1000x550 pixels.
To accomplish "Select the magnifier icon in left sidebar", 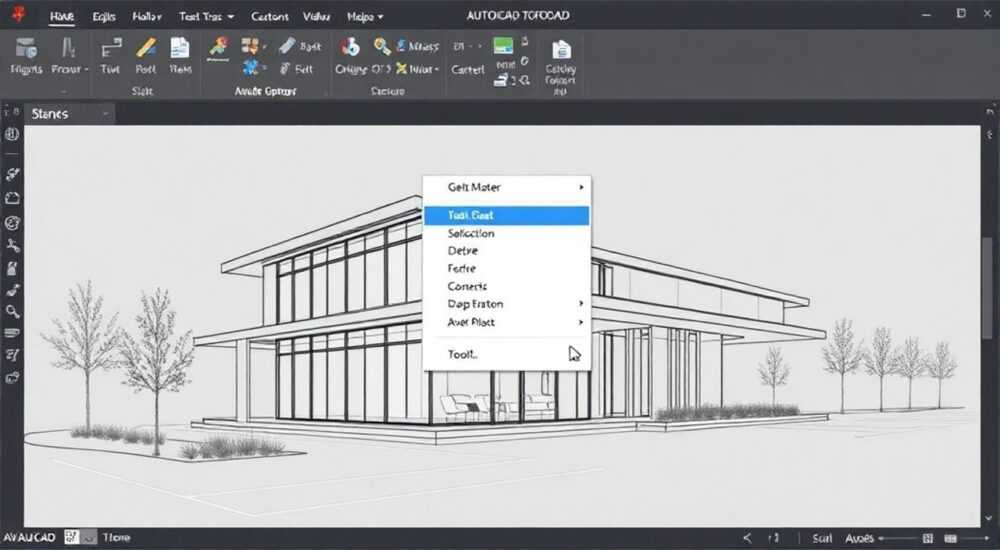I will (x=13, y=311).
